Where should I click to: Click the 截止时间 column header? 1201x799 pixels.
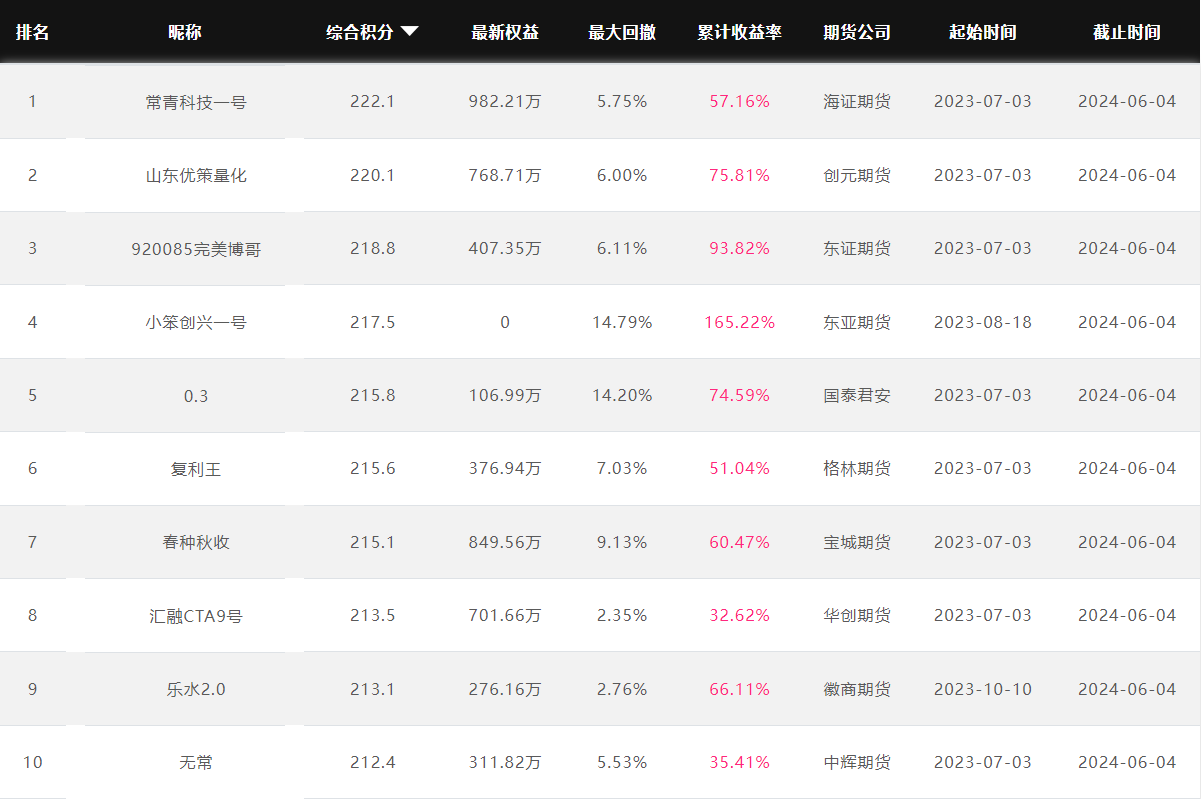pyautogui.click(x=1127, y=32)
